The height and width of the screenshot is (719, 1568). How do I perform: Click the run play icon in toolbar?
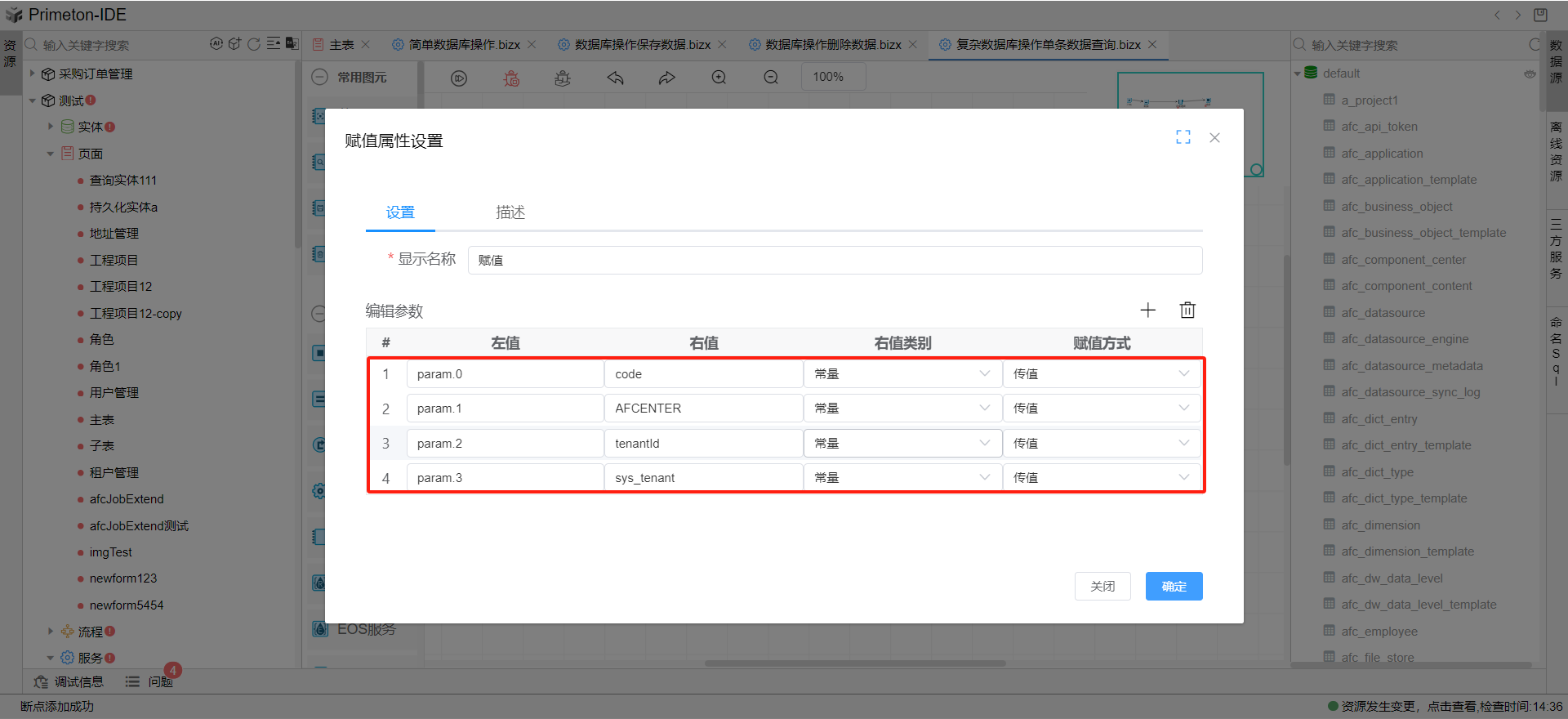[x=459, y=78]
